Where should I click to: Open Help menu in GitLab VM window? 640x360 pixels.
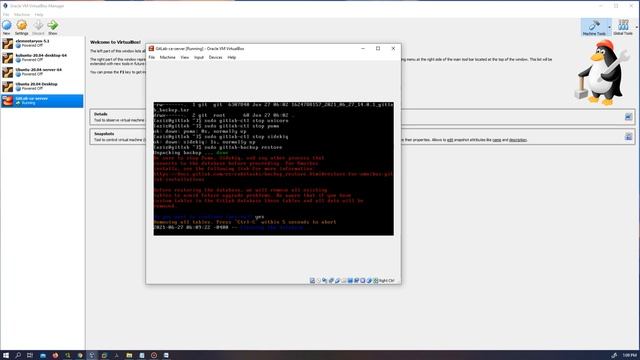(232, 58)
